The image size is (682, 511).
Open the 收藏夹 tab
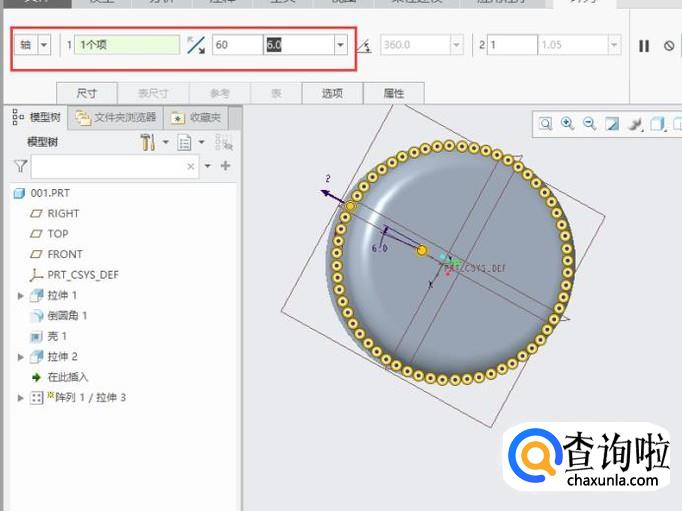pos(198,117)
